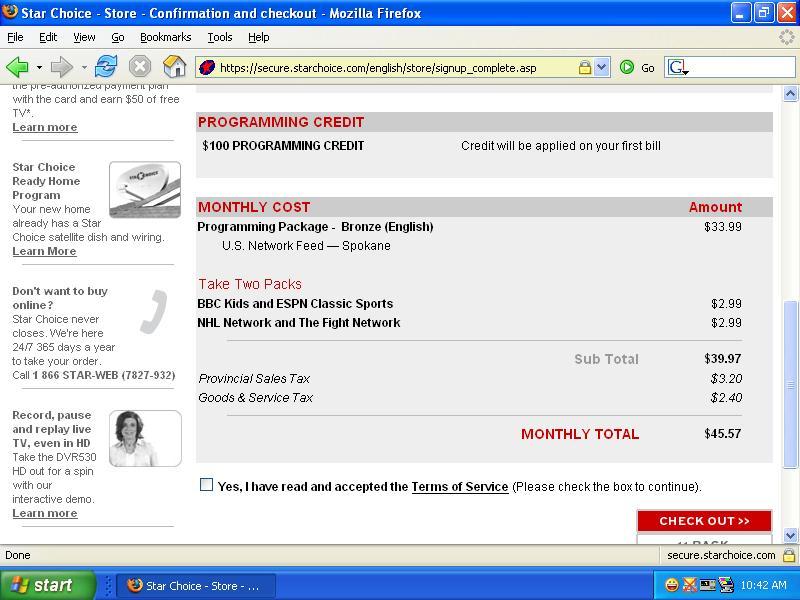Open the Tools menu

tap(220, 37)
